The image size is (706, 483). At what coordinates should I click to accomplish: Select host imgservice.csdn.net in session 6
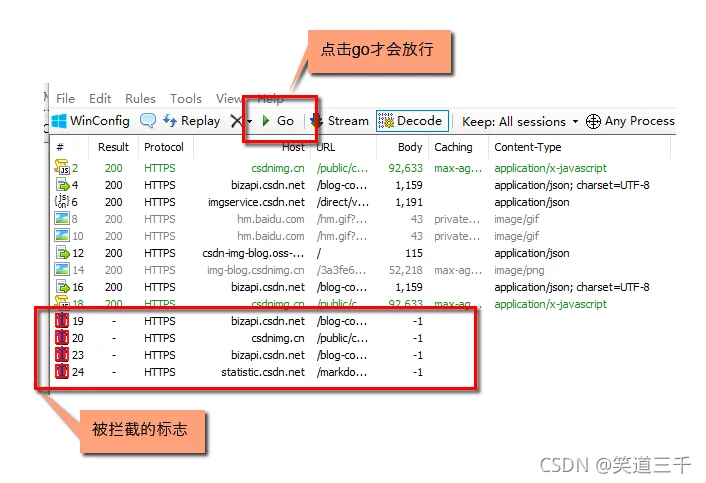coord(256,202)
